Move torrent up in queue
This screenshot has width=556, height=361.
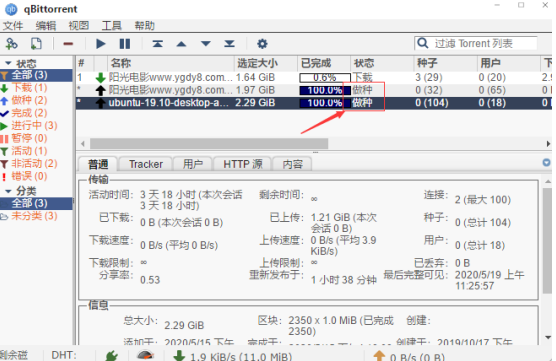click(182, 44)
